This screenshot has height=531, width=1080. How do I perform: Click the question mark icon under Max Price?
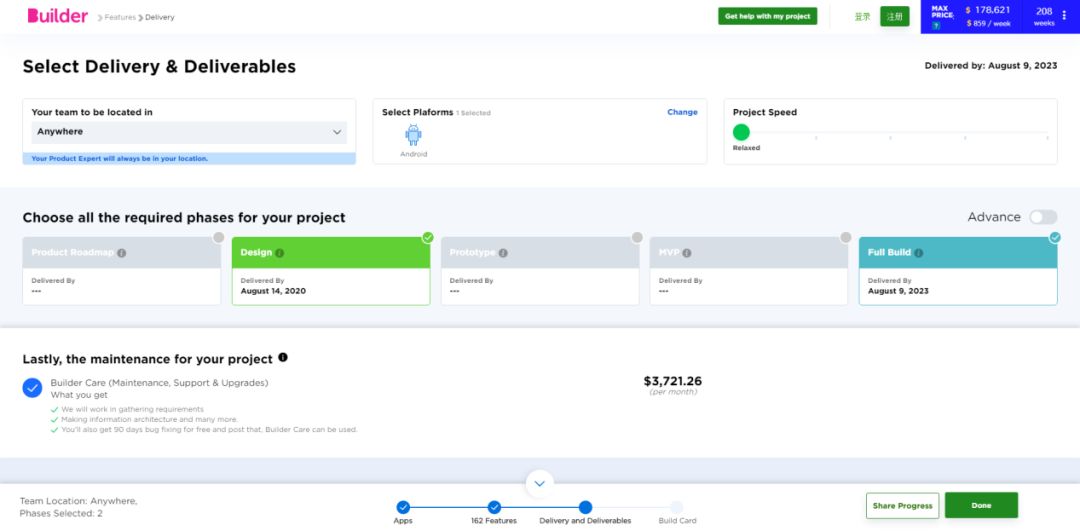tap(936, 25)
